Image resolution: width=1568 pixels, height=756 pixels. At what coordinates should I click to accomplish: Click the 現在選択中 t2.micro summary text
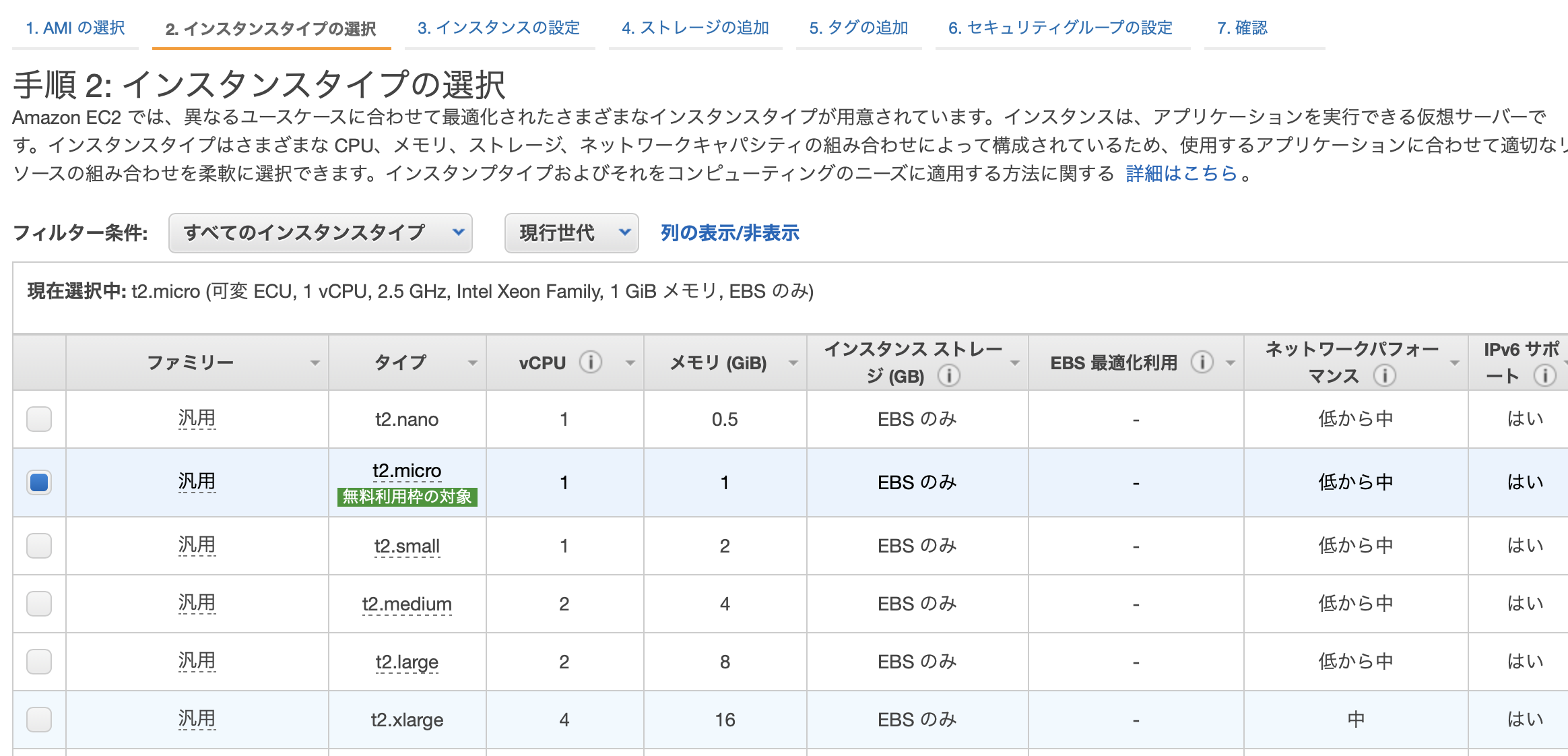point(420,291)
